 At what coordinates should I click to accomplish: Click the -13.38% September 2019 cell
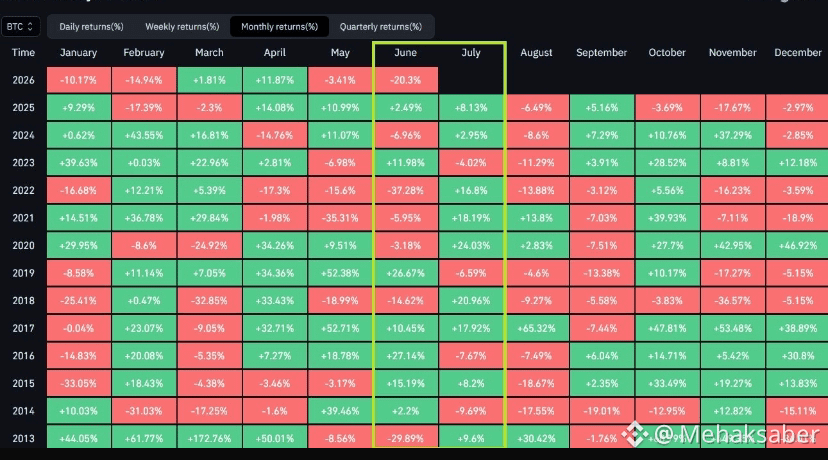pos(601,273)
